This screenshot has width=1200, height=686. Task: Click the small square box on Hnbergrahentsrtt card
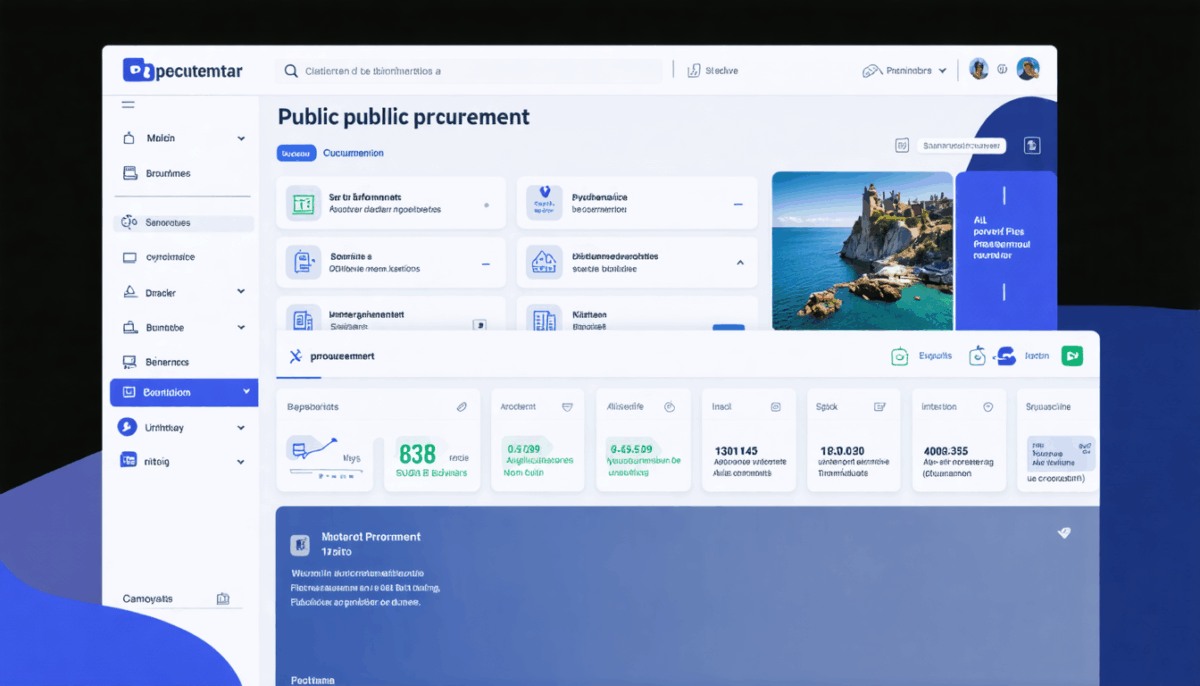(x=479, y=324)
